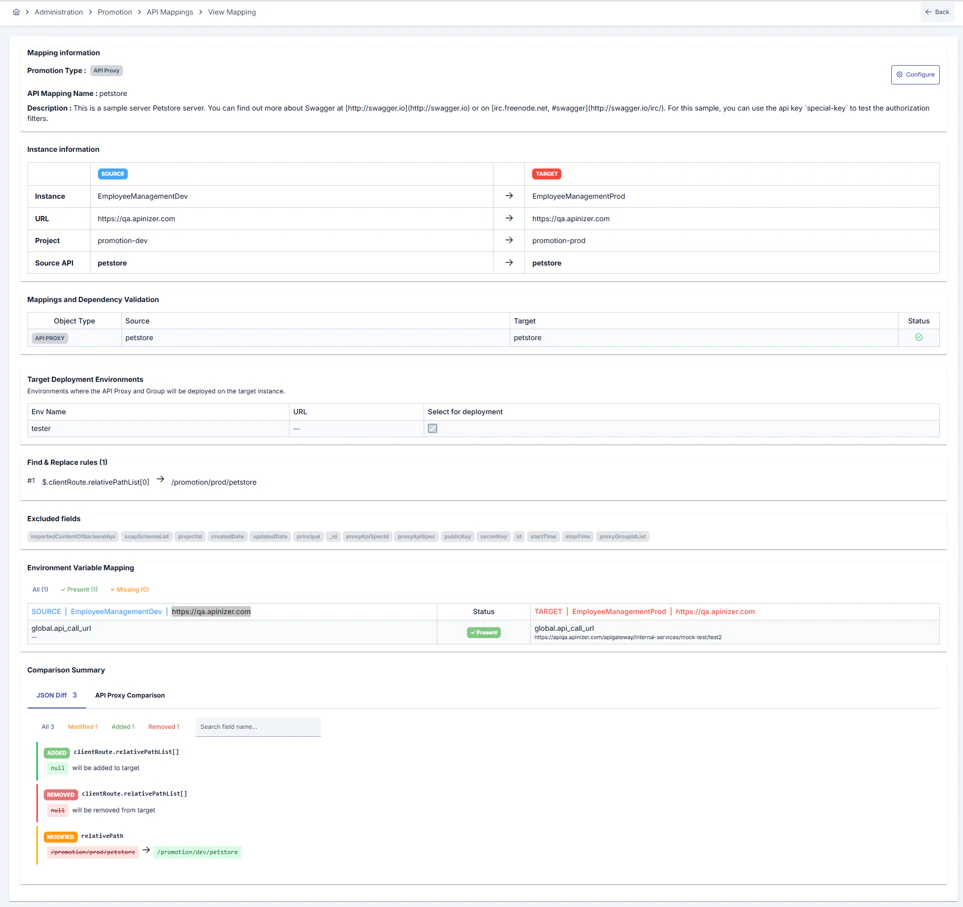This screenshot has height=907, width=963.
Task: Click struck-through /promotion/prod/petstore old value
Action: click(x=93, y=852)
